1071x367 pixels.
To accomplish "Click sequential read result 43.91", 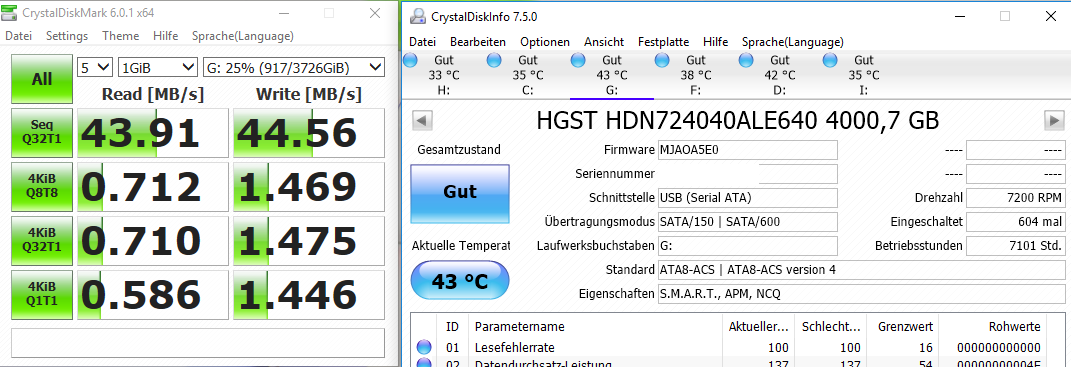I will (x=152, y=133).
